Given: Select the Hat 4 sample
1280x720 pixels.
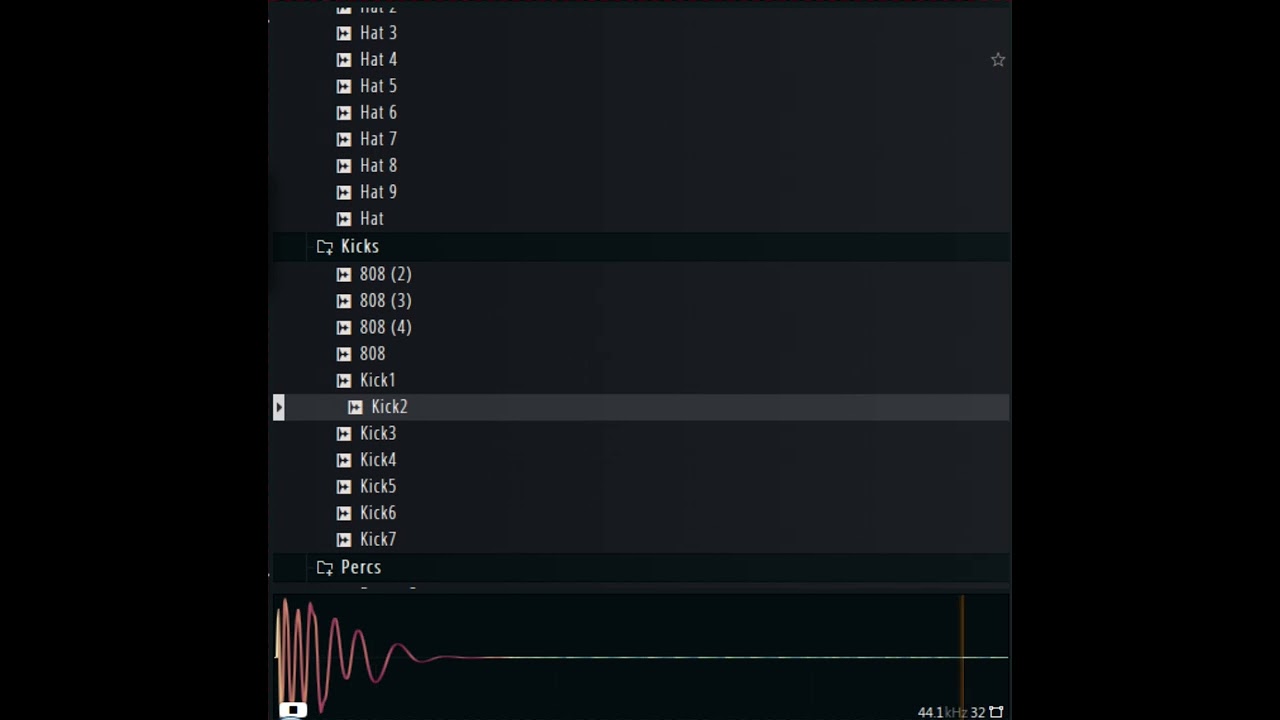Looking at the screenshot, I should click(x=378, y=60).
